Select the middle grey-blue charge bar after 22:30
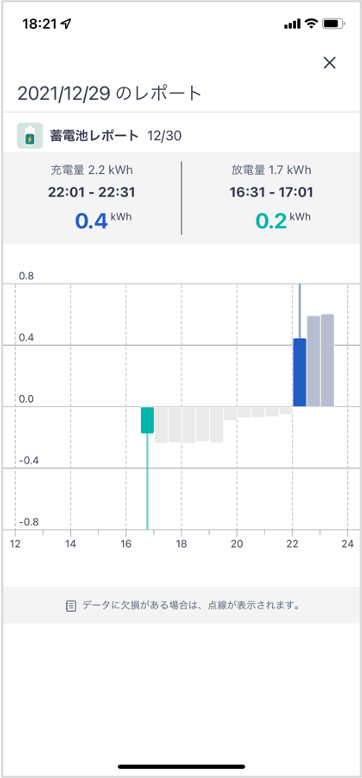Screen dimensions: 362x778 point(313,361)
